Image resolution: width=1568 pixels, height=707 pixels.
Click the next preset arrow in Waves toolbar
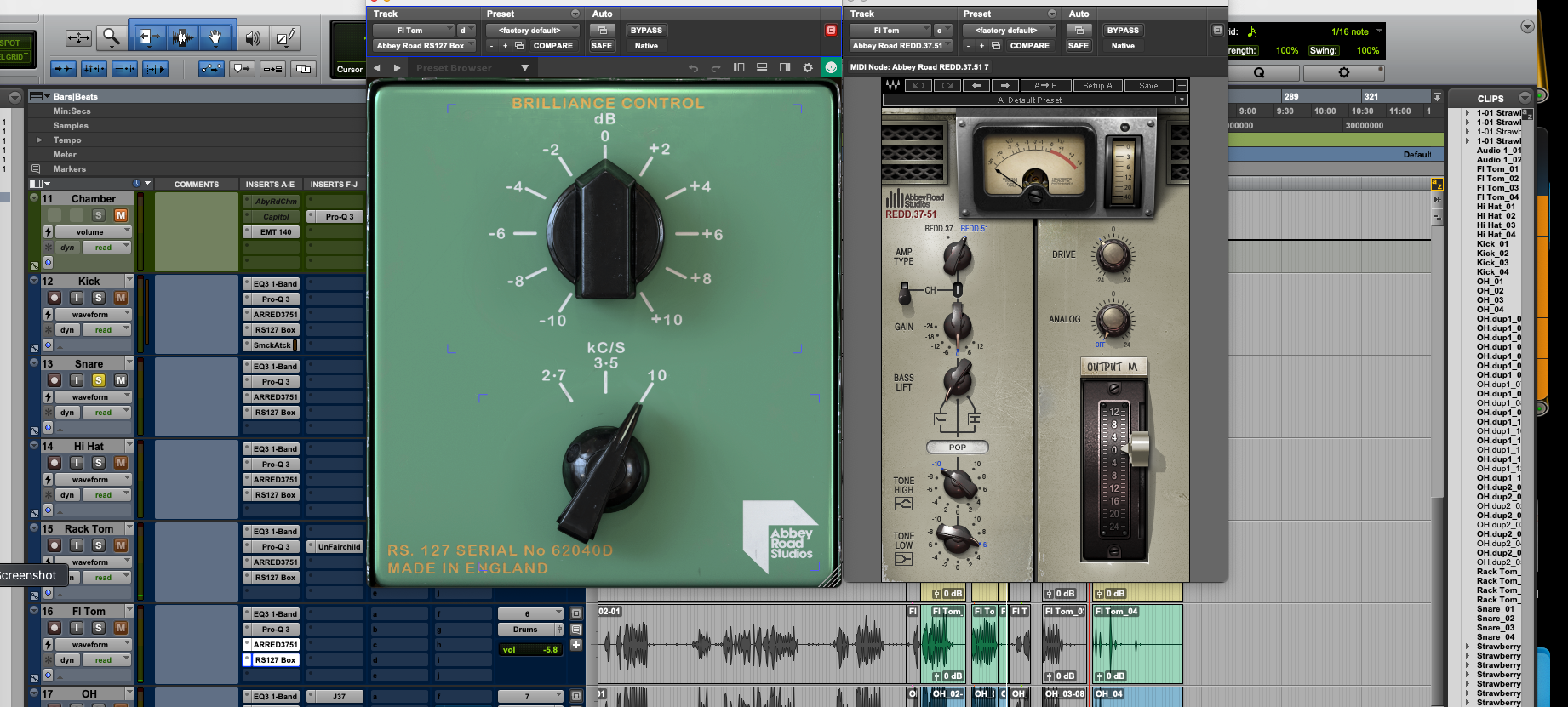(x=1005, y=86)
